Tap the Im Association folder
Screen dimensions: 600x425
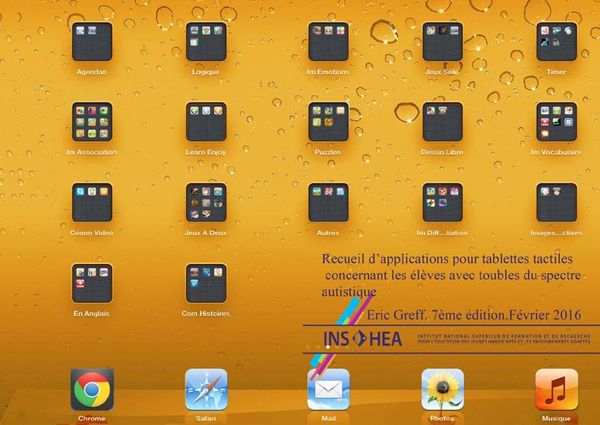(x=92, y=122)
